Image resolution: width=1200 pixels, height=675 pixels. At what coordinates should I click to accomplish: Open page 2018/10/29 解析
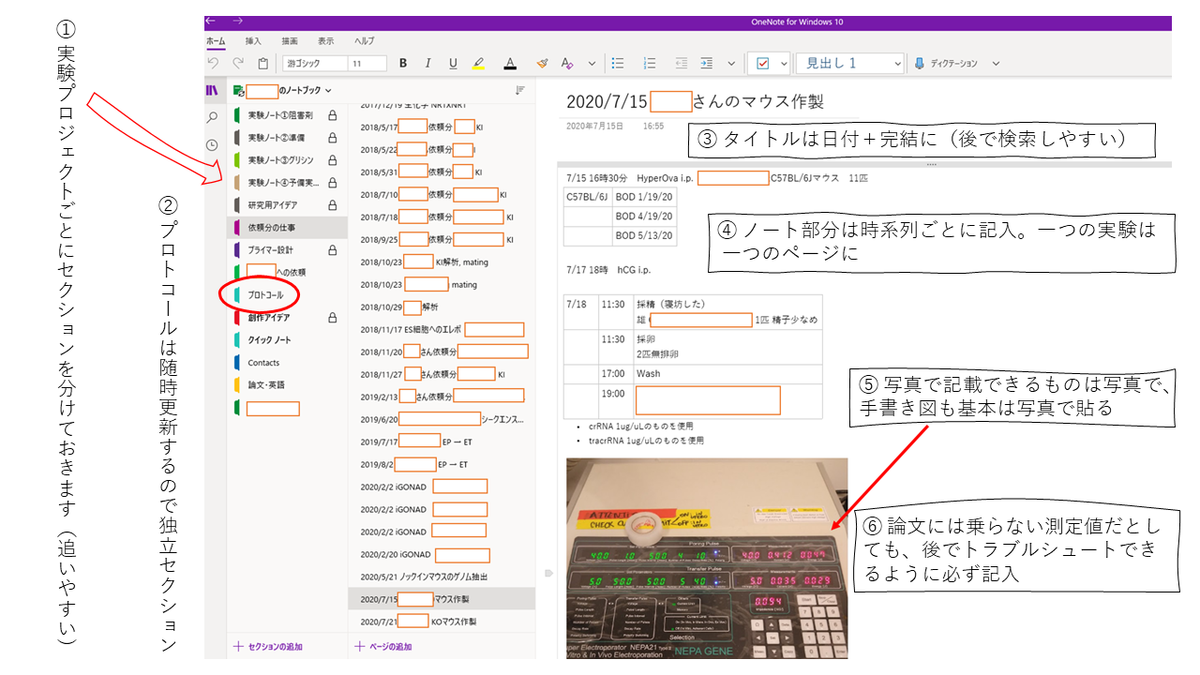coord(440,307)
